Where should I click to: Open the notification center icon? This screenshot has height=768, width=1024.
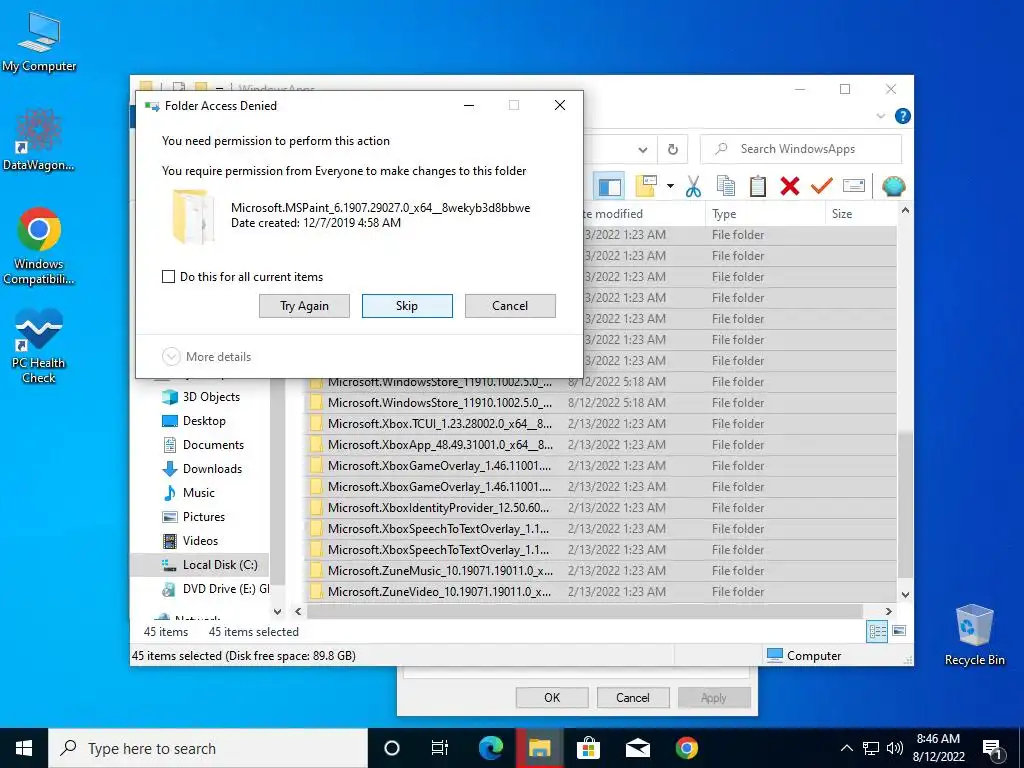point(992,749)
